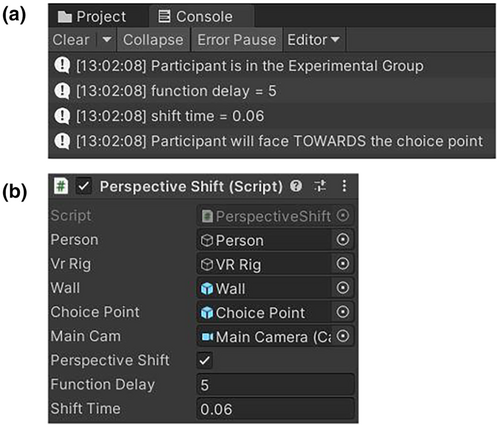Click object picker circle for Main Cam
Viewport: 500px width, 428px height.
point(343,336)
